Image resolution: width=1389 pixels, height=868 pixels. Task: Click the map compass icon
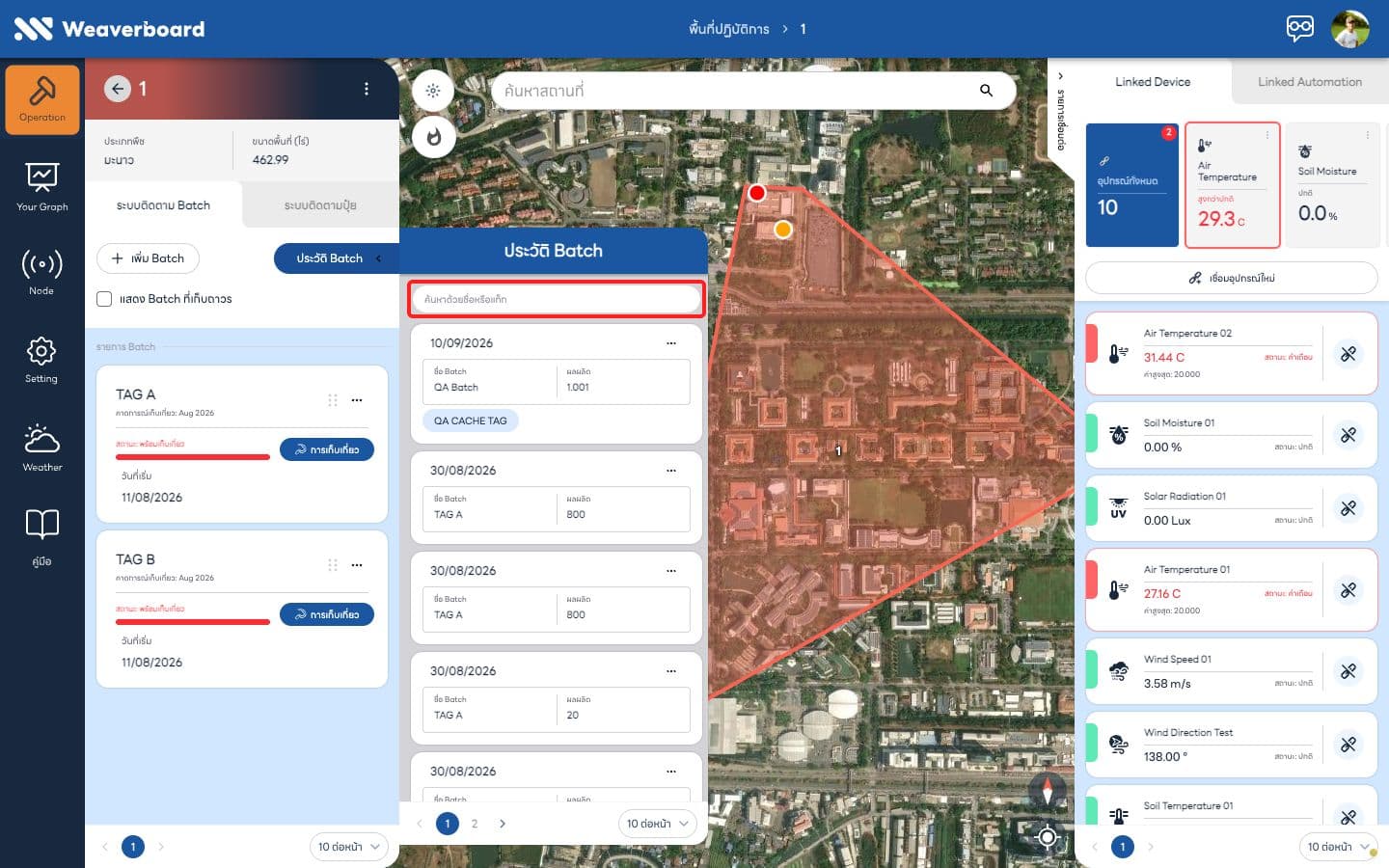(x=1048, y=790)
